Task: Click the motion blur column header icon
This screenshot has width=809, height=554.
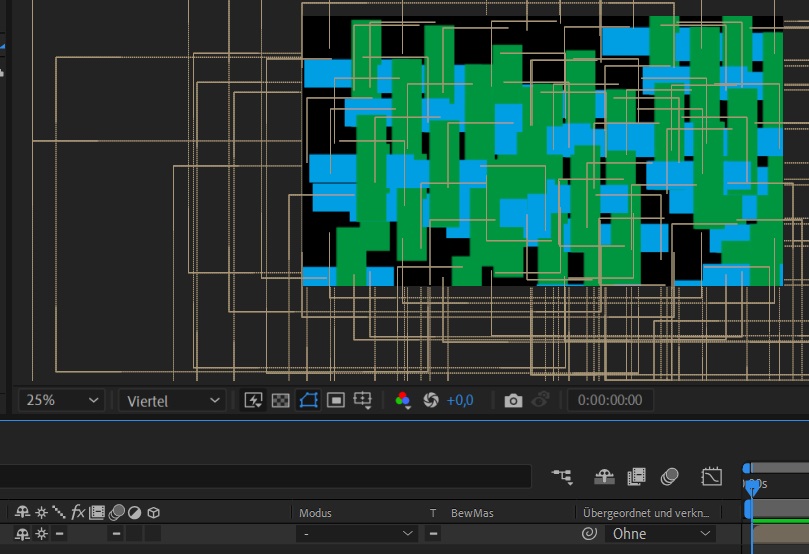Action: coord(117,512)
